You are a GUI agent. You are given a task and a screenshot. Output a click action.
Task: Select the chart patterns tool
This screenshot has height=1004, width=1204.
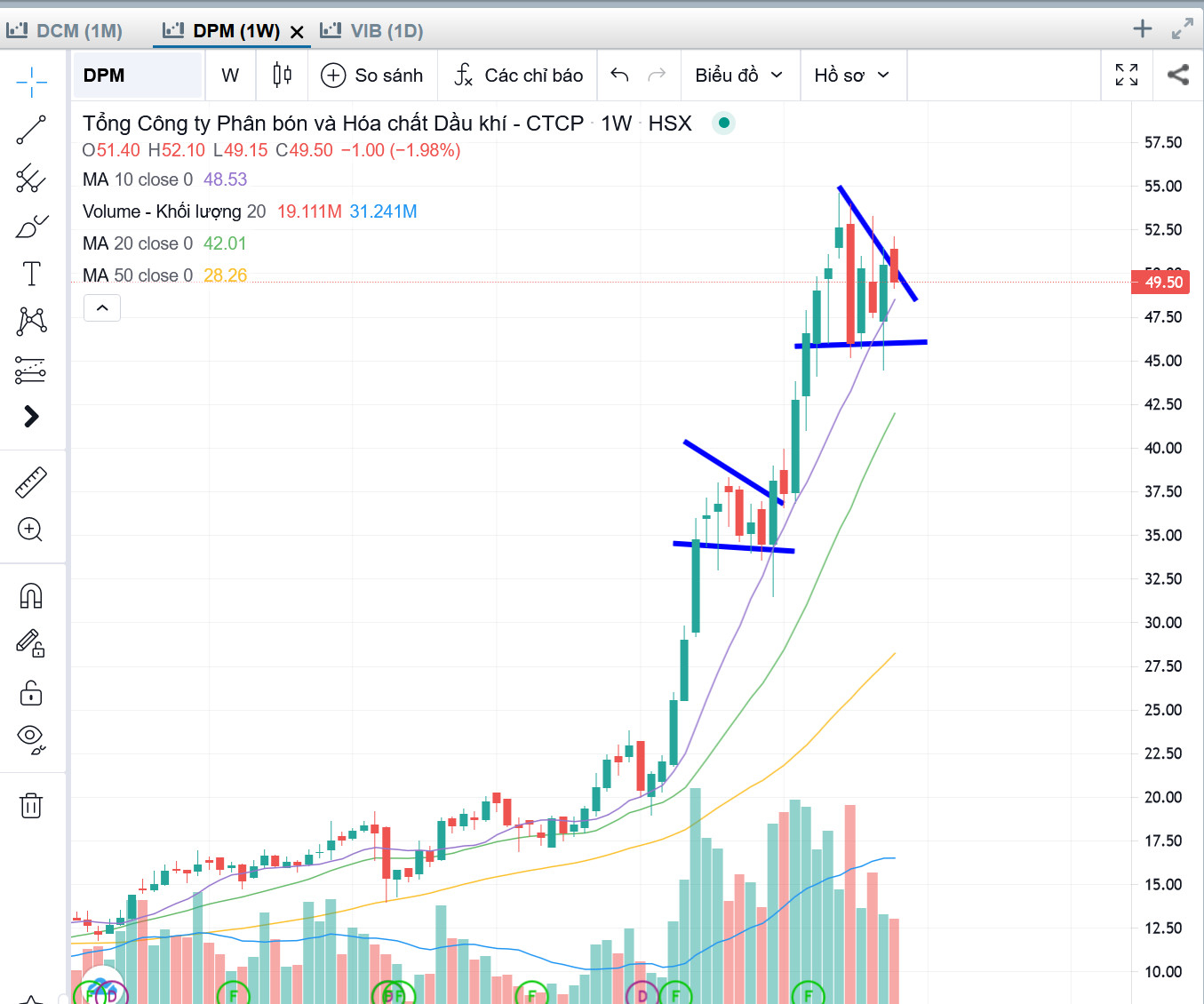pos(31,321)
